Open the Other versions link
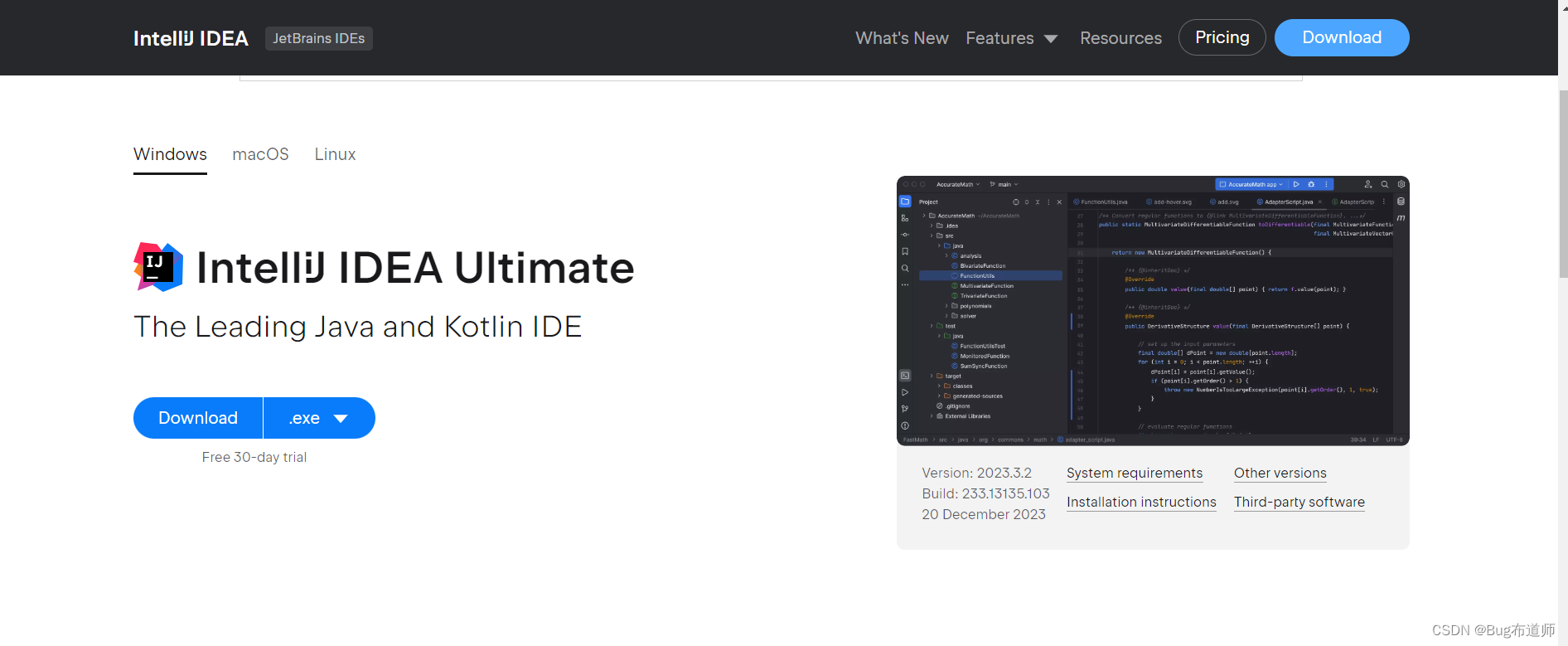The height and width of the screenshot is (646, 1568). (x=1280, y=473)
